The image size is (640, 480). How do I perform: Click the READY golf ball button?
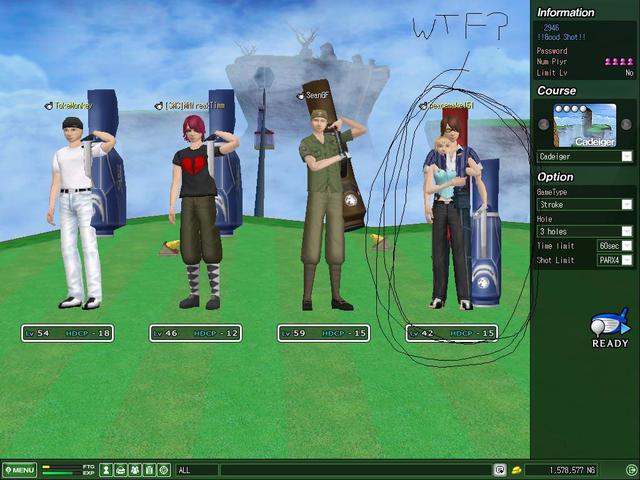click(609, 328)
